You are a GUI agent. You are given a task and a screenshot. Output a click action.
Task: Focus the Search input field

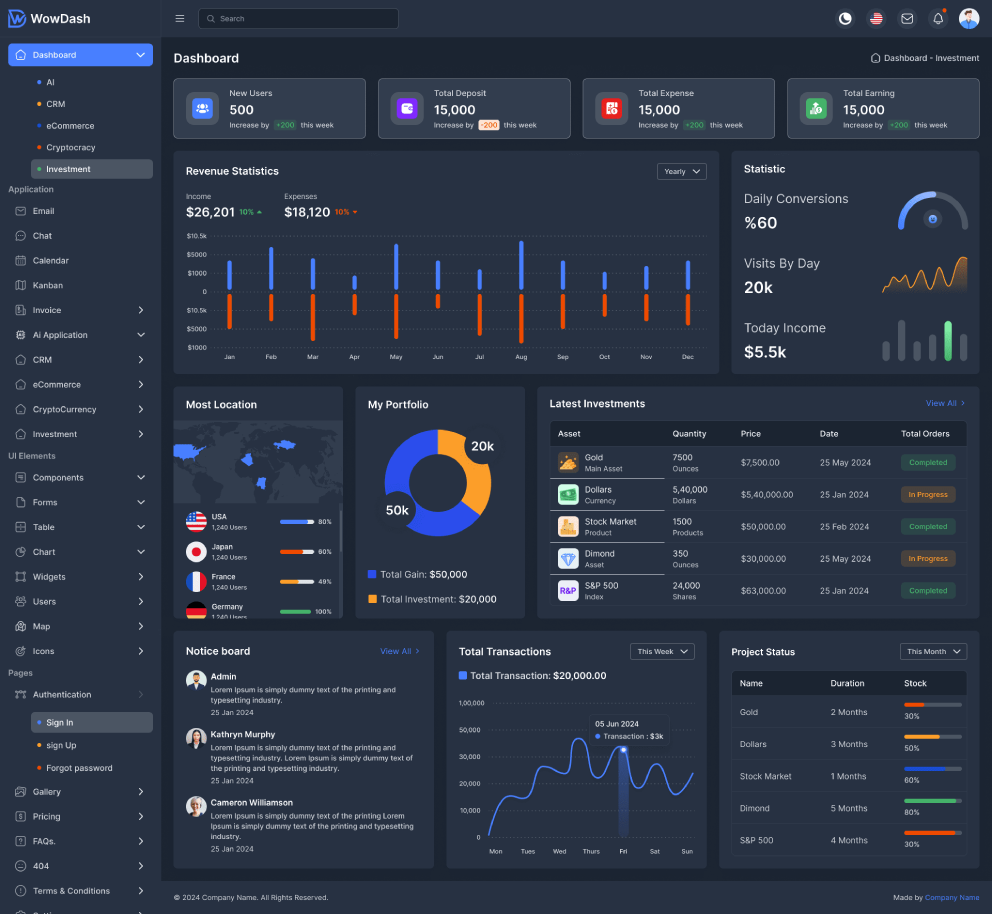pos(299,18)
